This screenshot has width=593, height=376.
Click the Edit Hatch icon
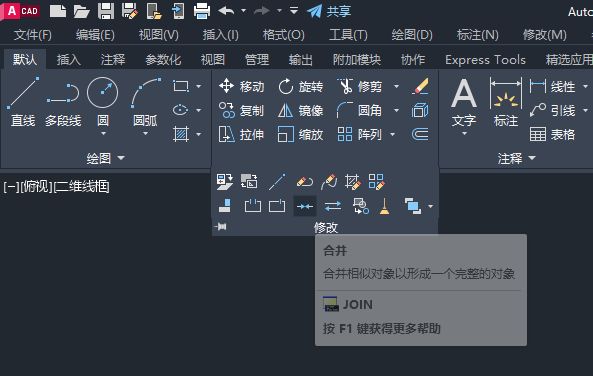[x=353, y=182]
